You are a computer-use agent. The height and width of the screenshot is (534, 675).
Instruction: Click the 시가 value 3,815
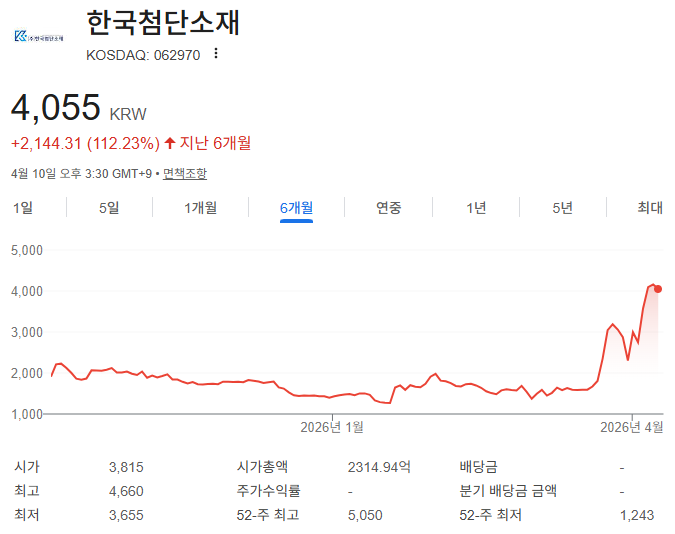pyautogui.click(x=126, y=467)
